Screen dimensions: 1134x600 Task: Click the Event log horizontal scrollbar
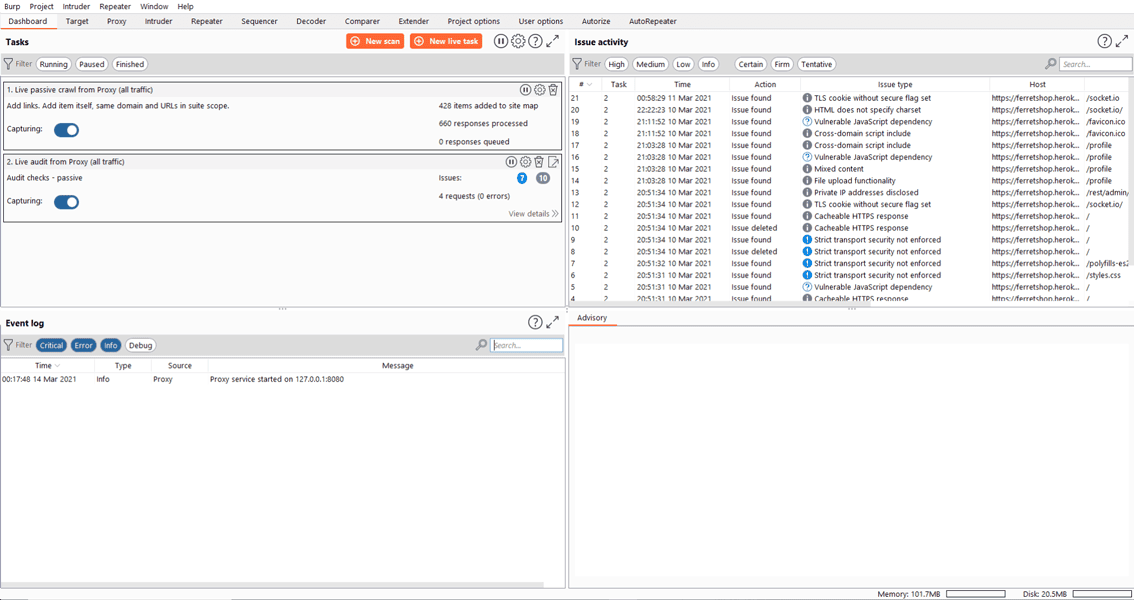coord(271,584)
